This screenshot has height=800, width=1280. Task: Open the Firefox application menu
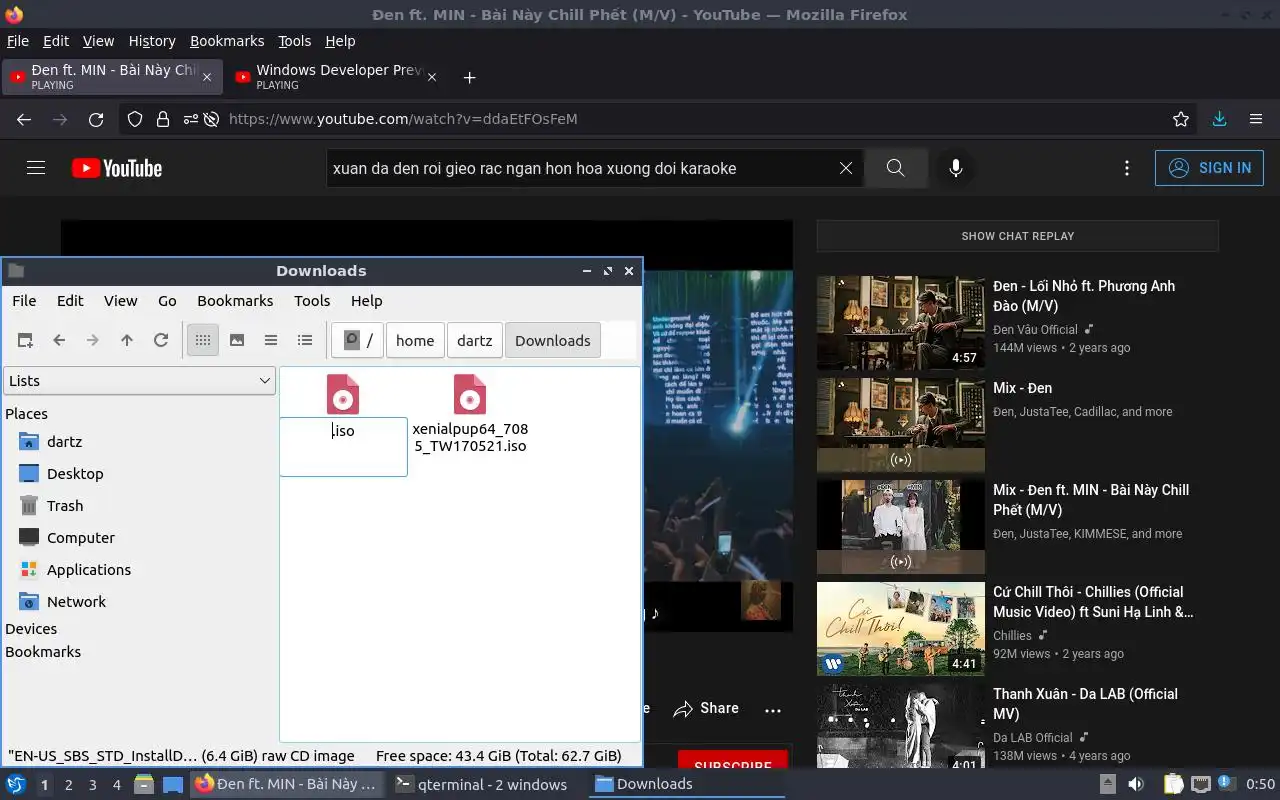click(x=1256, y=119)
